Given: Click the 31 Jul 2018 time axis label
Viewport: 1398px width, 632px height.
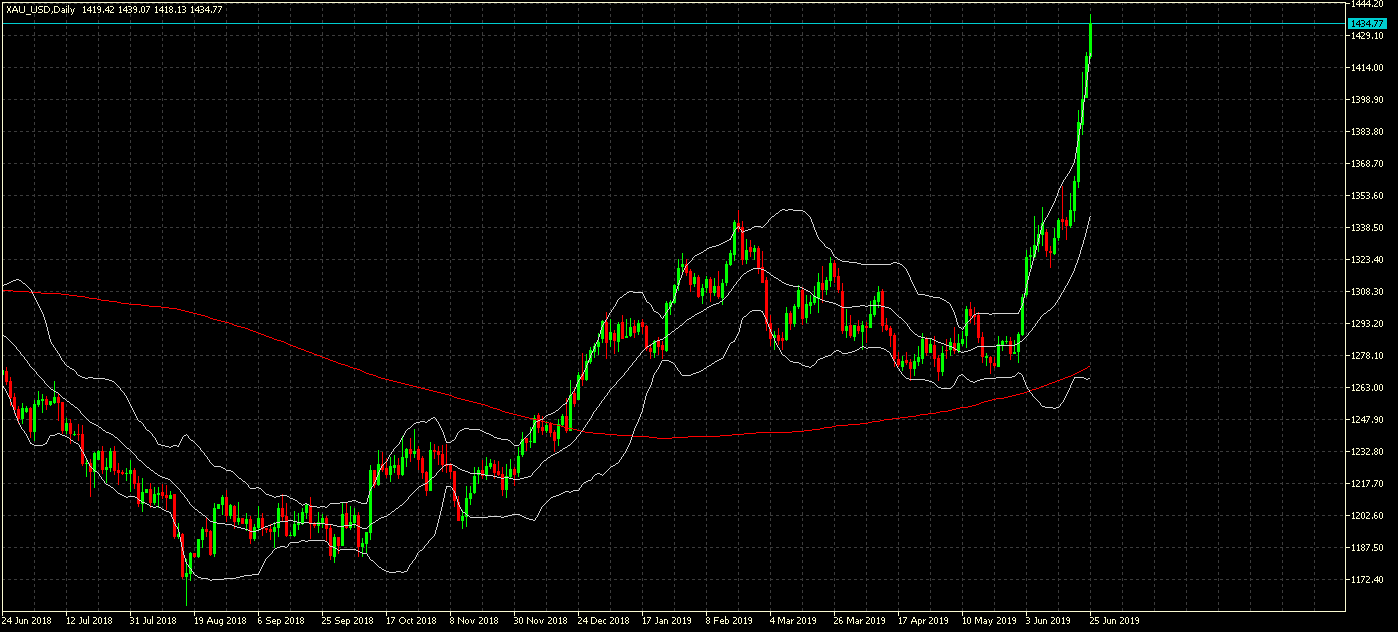Looking at the screenshot, I should [x=155, y=620].
